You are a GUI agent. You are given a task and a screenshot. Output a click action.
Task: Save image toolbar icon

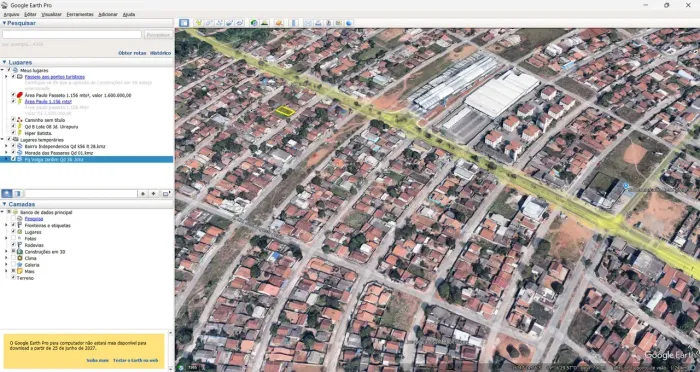point(329,23)
